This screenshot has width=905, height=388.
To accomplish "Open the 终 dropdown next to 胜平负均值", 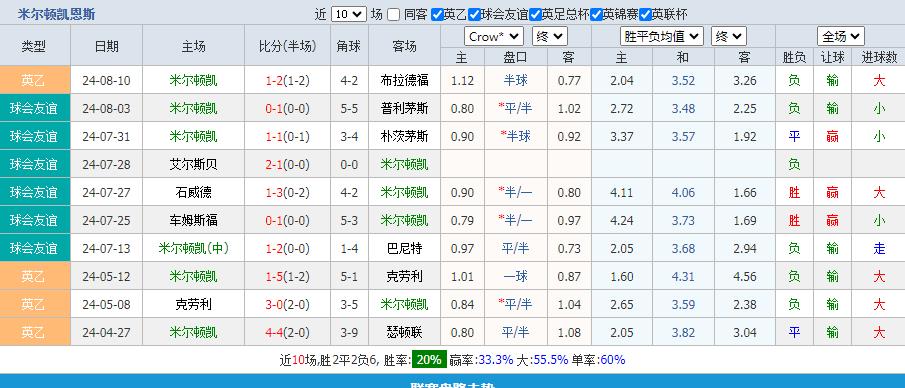I will (728, 37).
